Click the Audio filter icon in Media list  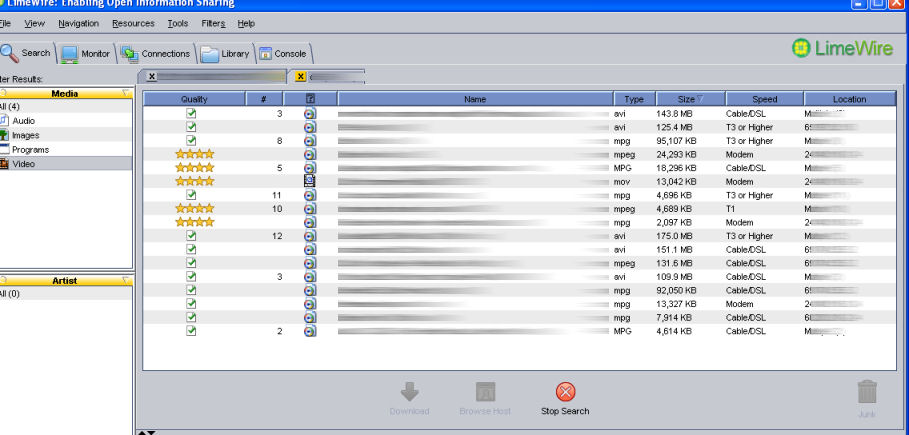point(4,120)
